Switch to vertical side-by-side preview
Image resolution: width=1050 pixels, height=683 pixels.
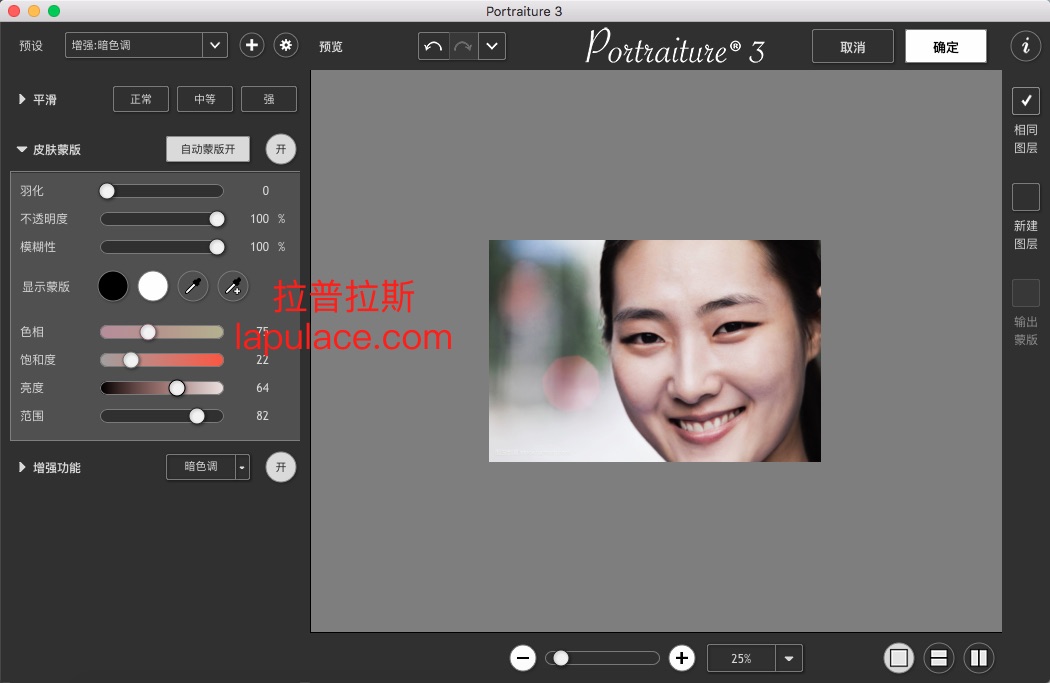979,658
